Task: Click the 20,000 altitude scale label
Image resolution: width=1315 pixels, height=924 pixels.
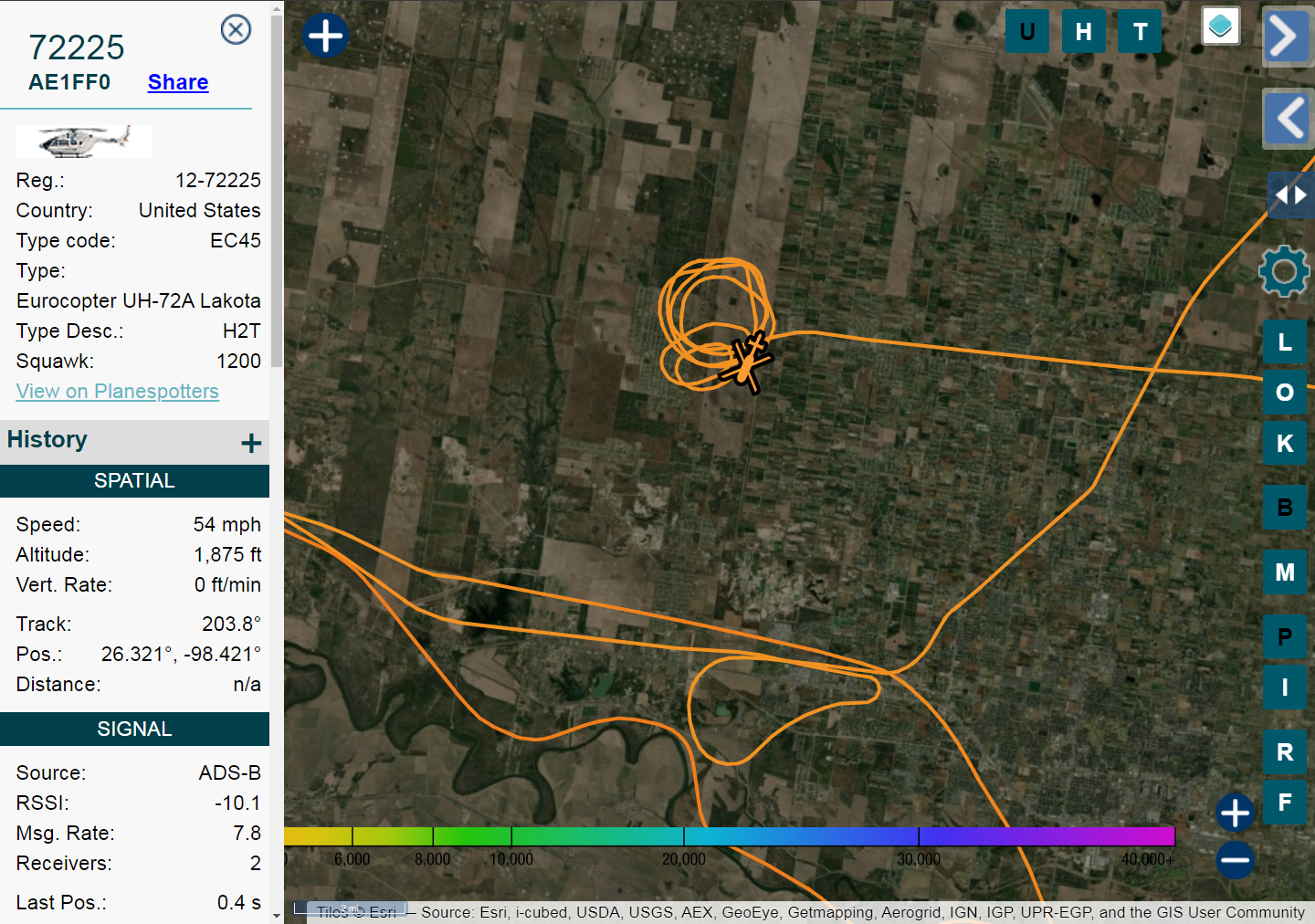Action: point(684,859)
